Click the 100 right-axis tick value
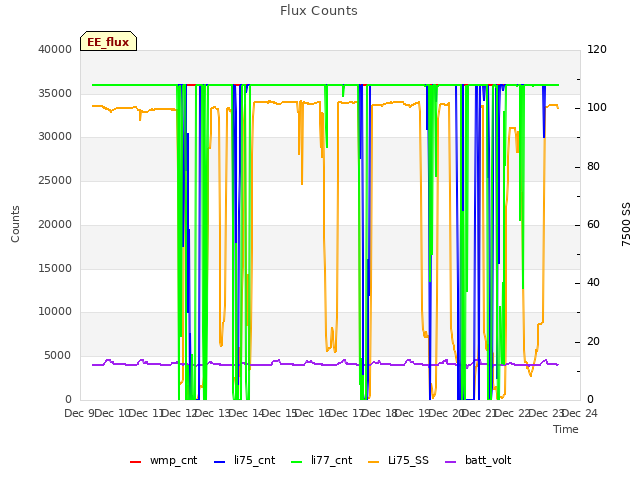The image size is (640, 480). click(597, 108)
